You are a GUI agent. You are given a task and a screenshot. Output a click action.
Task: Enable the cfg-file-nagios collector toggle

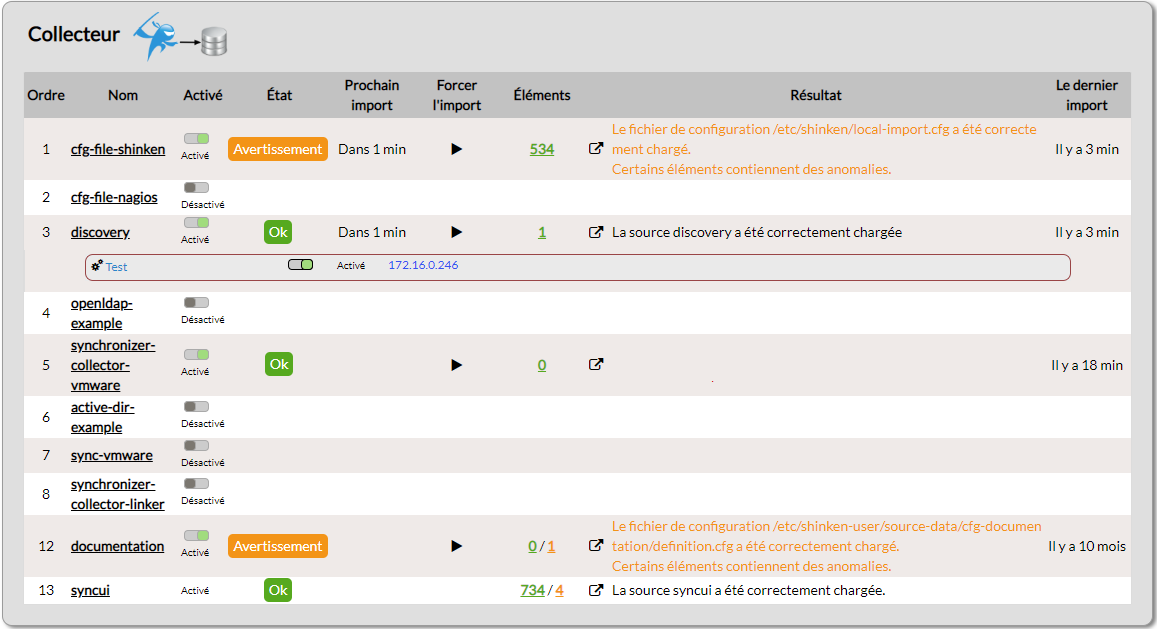click(x=196, y=187)
